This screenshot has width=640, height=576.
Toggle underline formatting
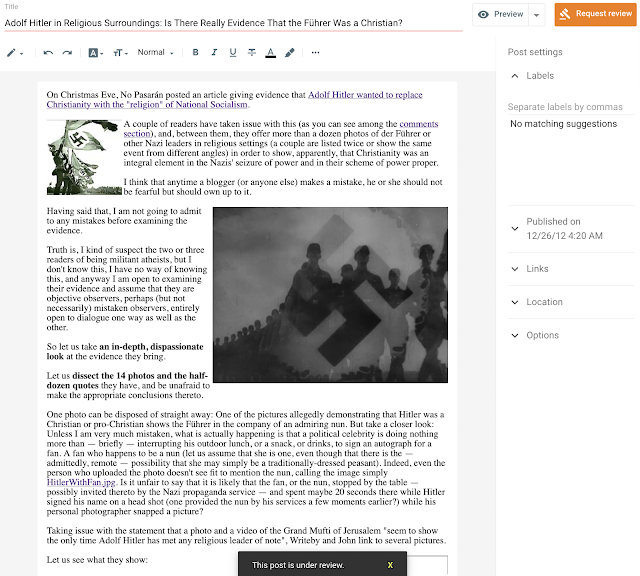(x=233, y=52)
